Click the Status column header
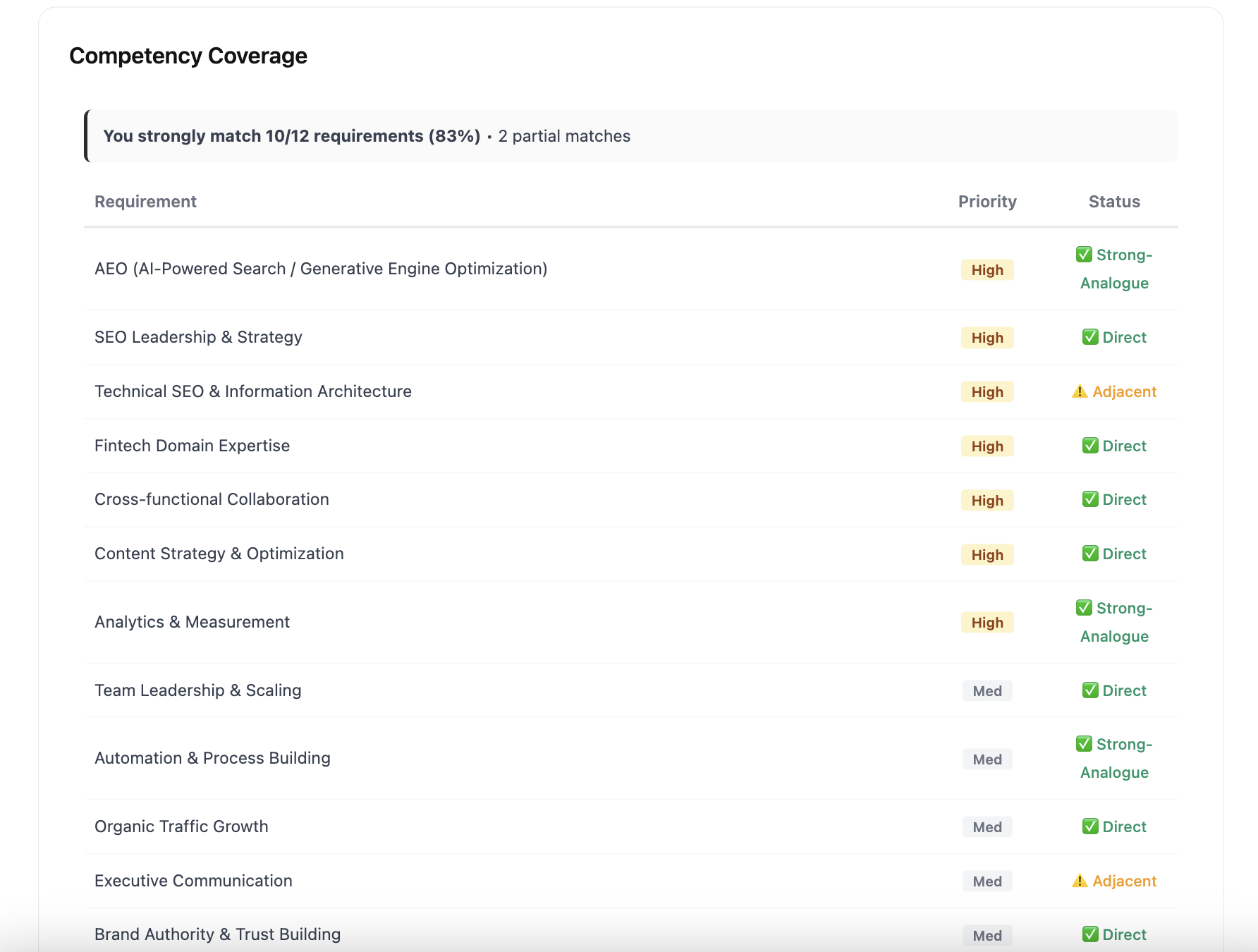Viewport: 1258px width, 952px height. [1113, 202]
